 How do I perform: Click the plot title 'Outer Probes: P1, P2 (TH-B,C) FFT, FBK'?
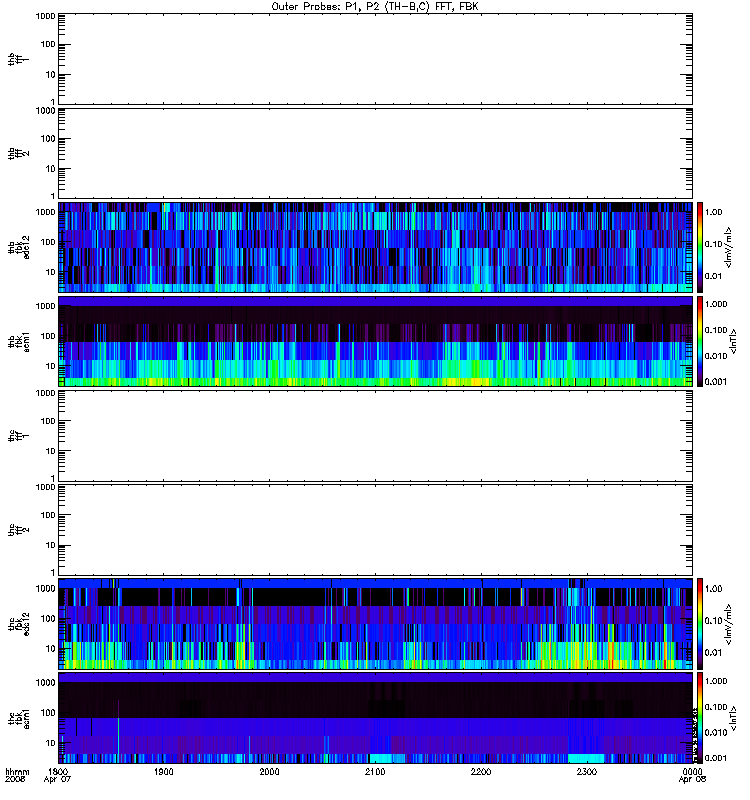click(x=375, y=7)
